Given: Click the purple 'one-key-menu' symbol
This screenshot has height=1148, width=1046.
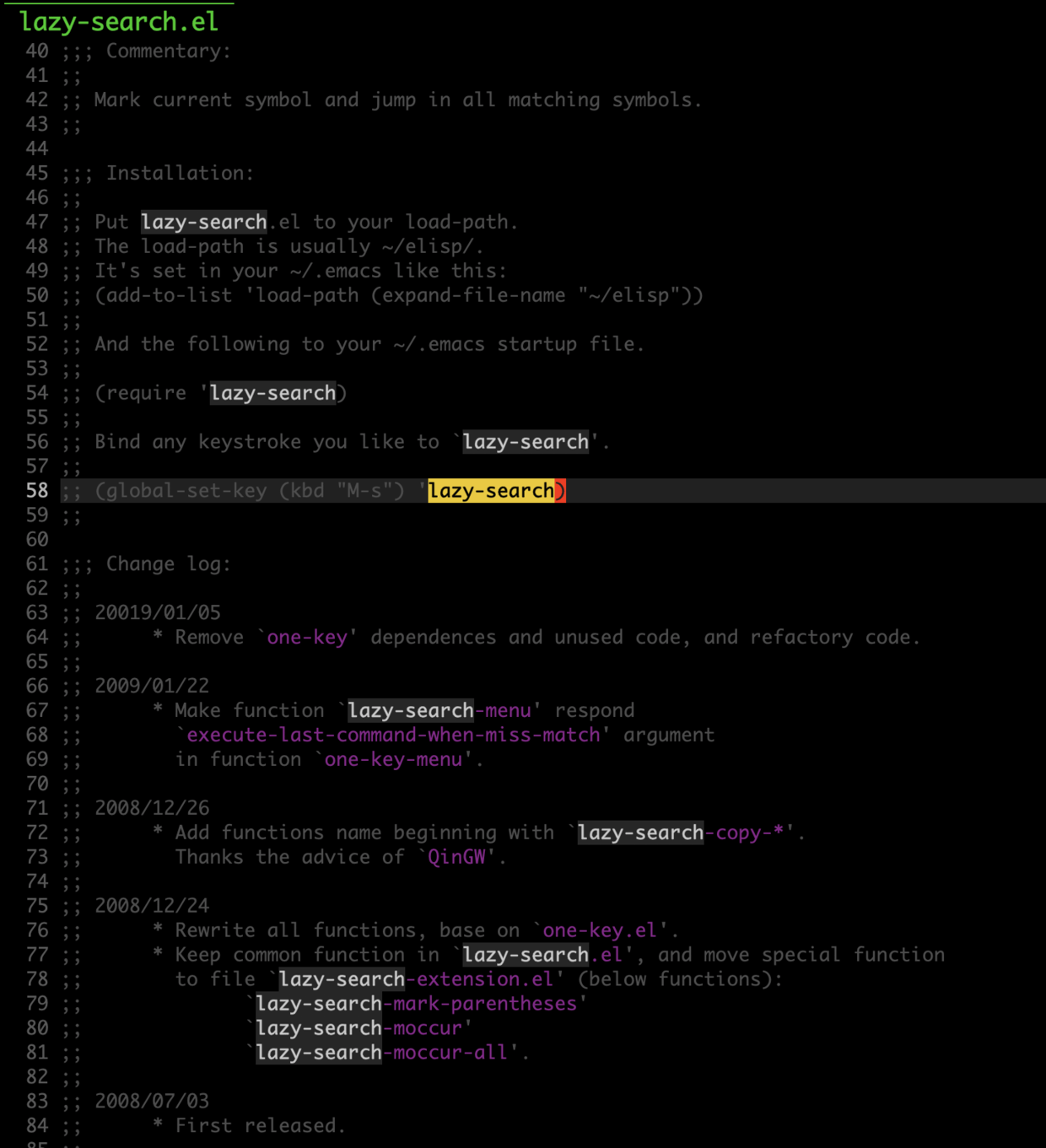Looking at the screenshot, I should point(393,760).
